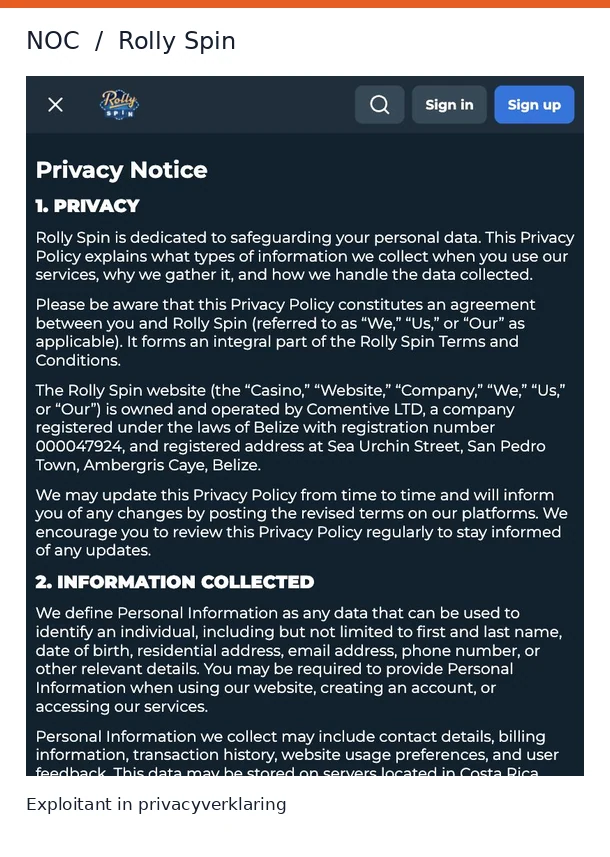Click the blue Sign up button

pos(534,104)
